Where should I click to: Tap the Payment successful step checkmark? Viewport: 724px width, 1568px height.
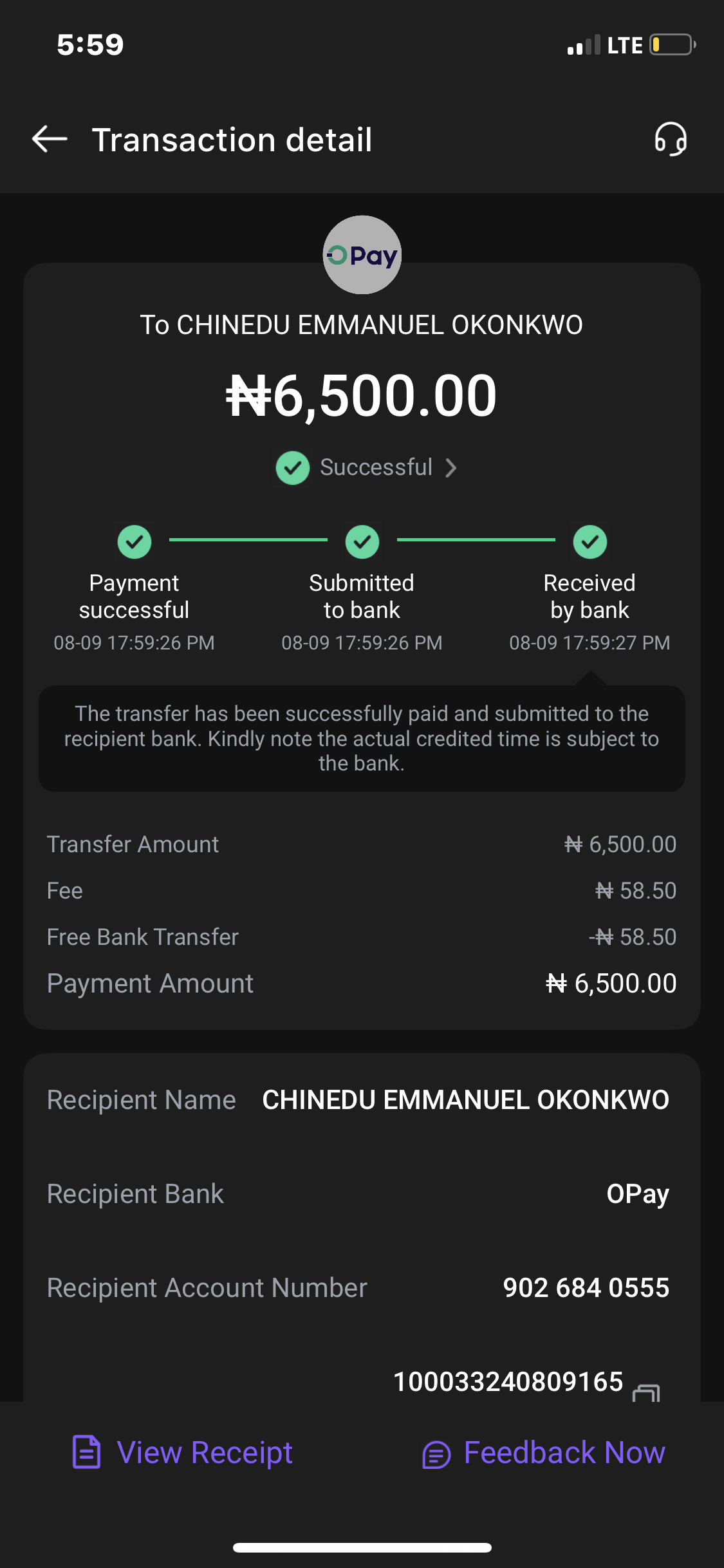point(135,542)
